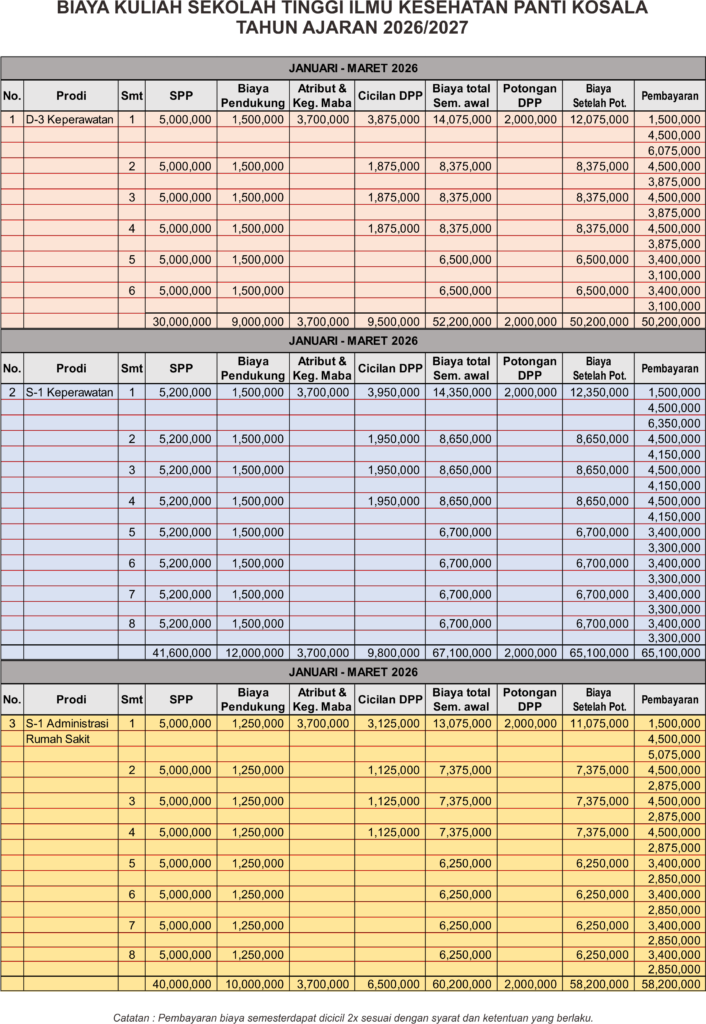Select the 6,350,000 payment cell
706x1024 pixels.
click(x=669, y=423)
